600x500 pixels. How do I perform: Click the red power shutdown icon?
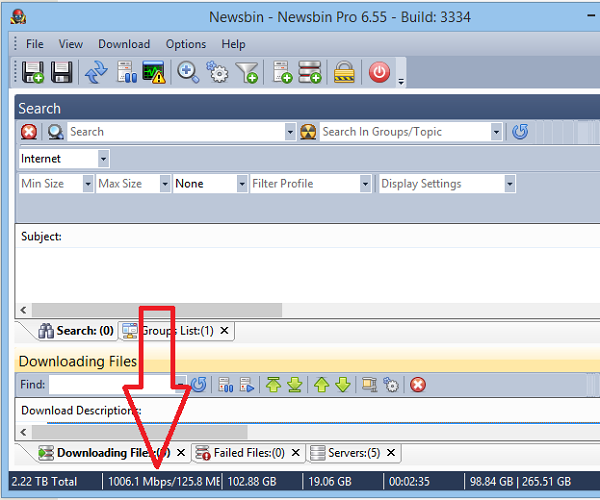(x=379, y=72)
